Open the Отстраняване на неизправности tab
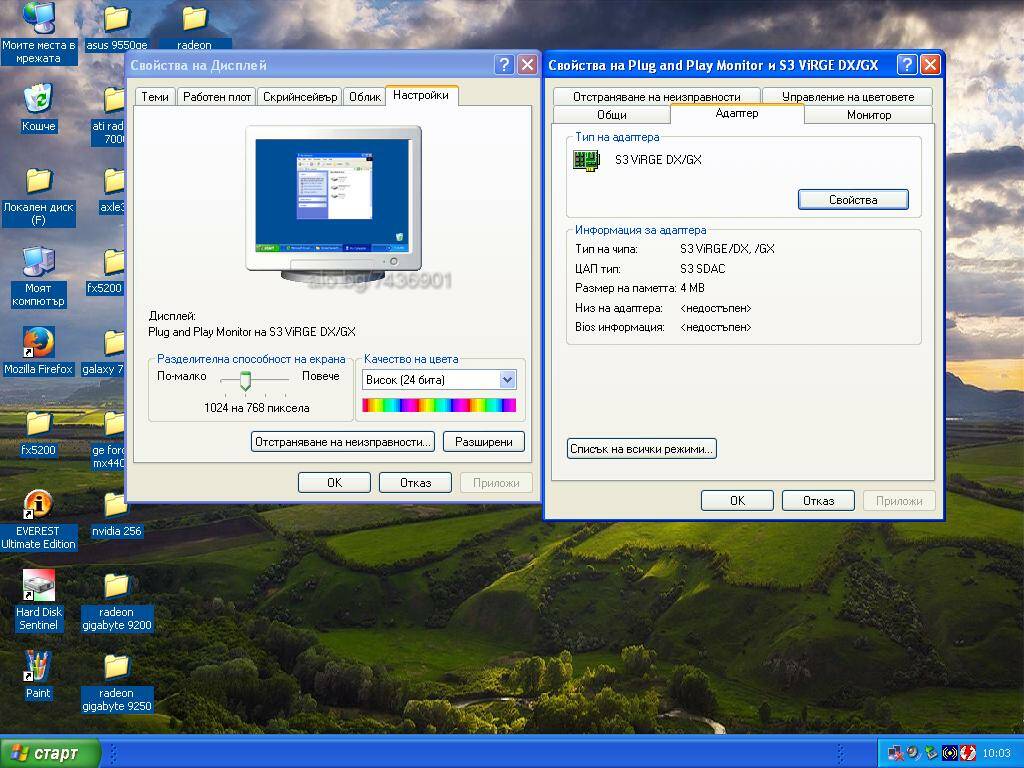Image resolution: width=1024 pixels, height=768 pixels. tap(656, 97)
